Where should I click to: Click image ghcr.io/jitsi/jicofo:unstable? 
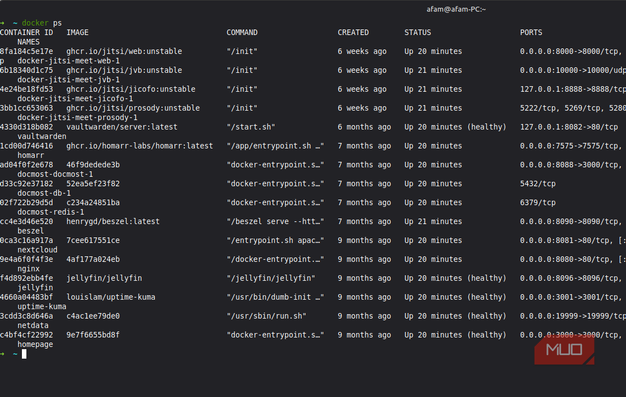point(131,89)
